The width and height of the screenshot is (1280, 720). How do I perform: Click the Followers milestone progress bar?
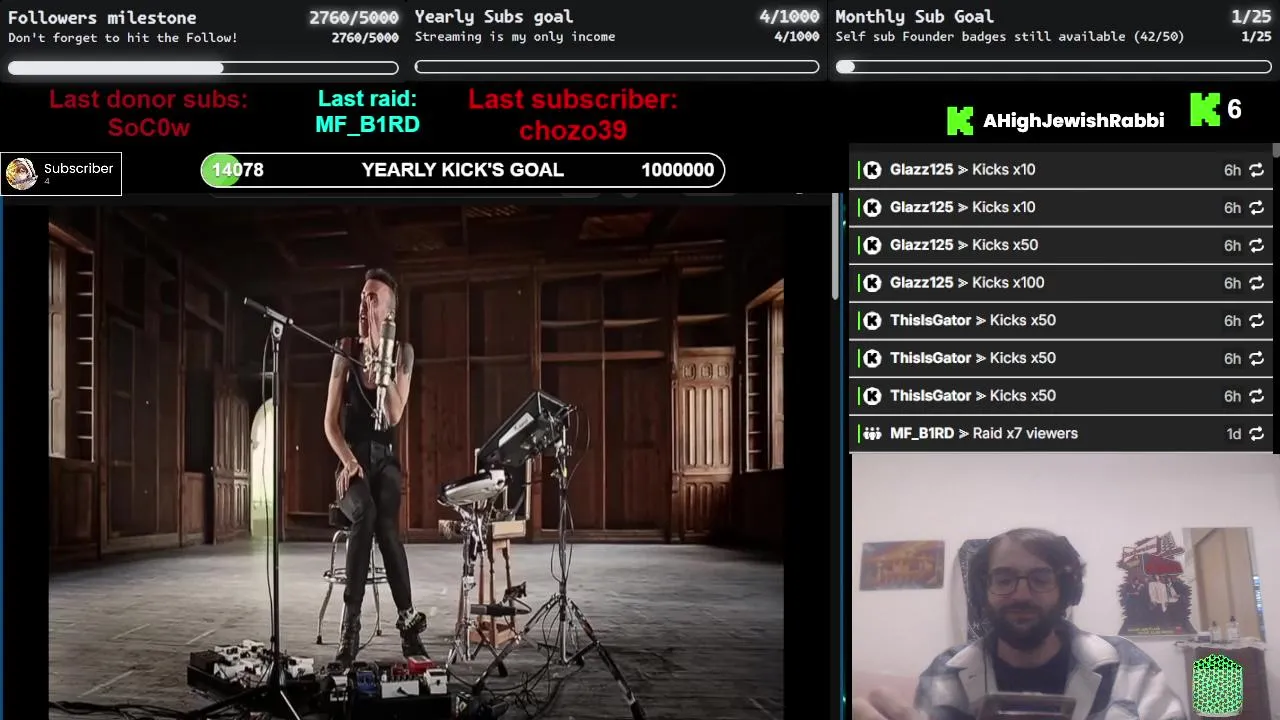pyautogui.click(x=203, y=68)
